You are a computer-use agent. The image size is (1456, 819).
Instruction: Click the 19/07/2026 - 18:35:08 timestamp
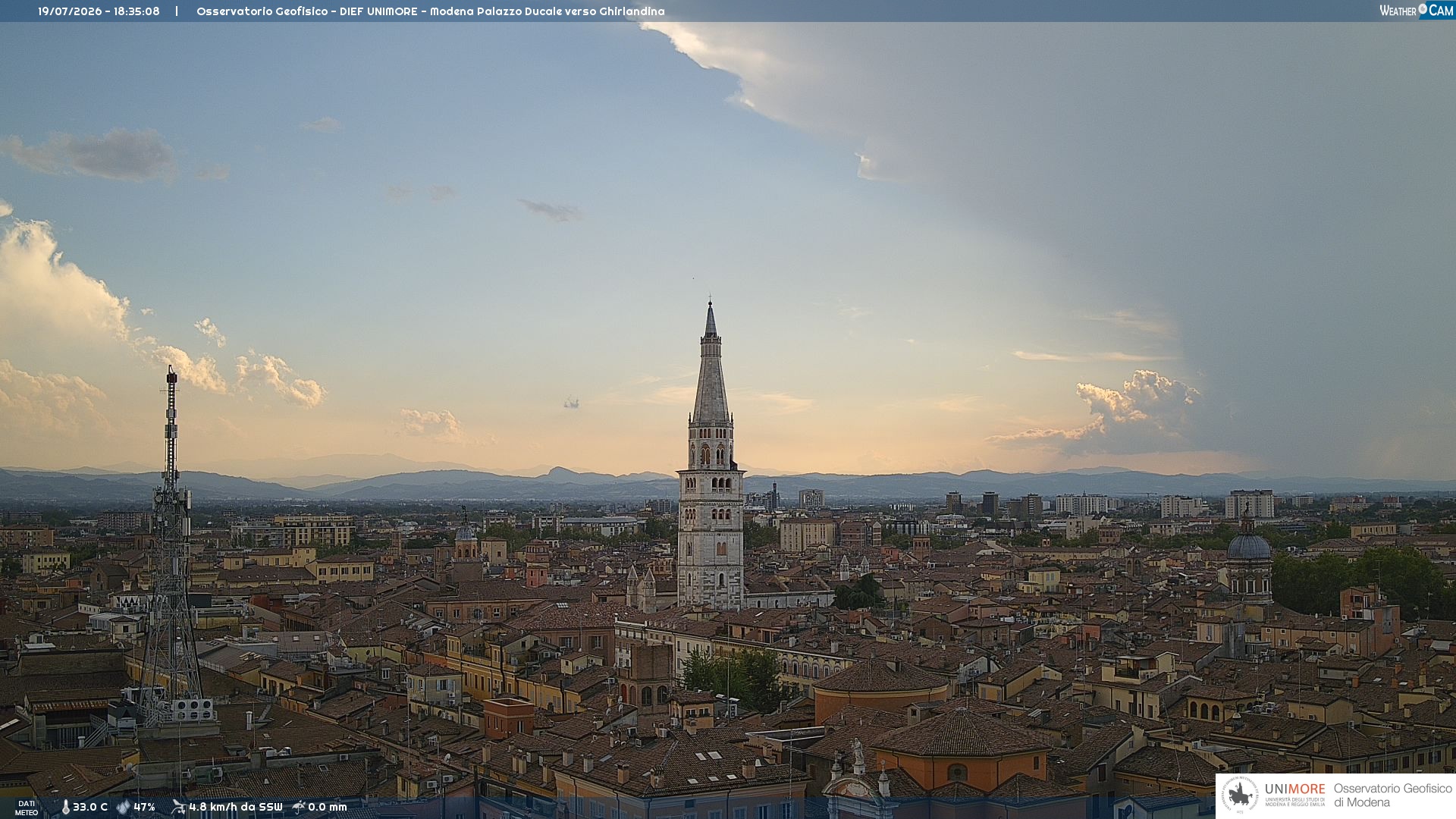pyautogui.click(x=99, y=11)
